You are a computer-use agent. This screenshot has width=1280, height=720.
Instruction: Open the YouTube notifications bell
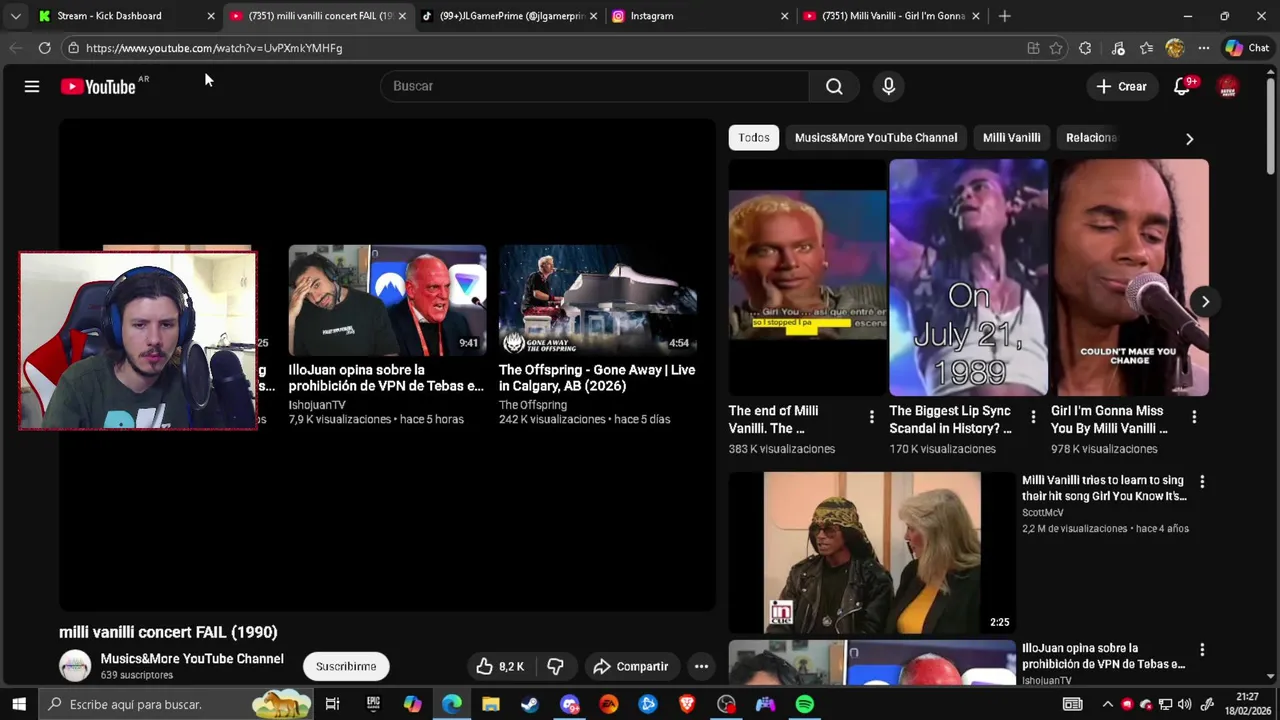pyautogui.click(x=1182, y=87)
